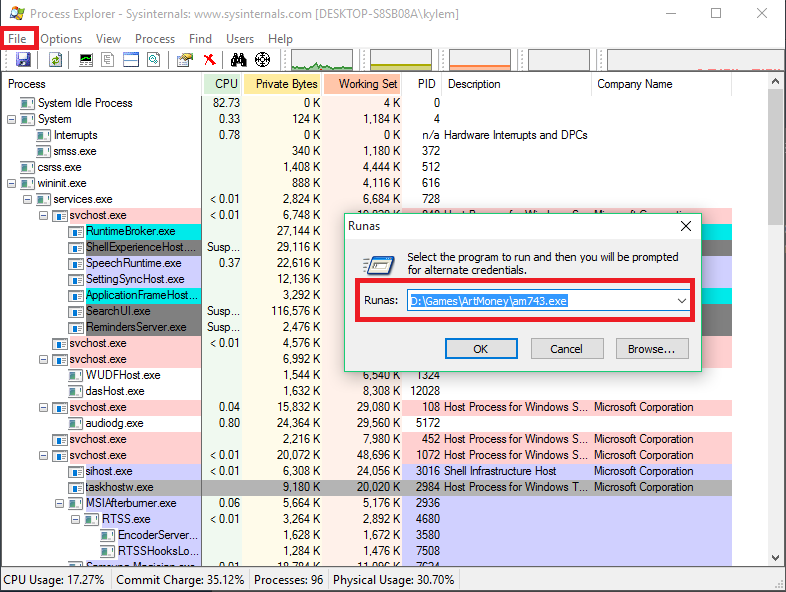Viewport: 786px width, 592px height.
Task: Click the System Idle Process icon
Action: [x=28, y=103]
